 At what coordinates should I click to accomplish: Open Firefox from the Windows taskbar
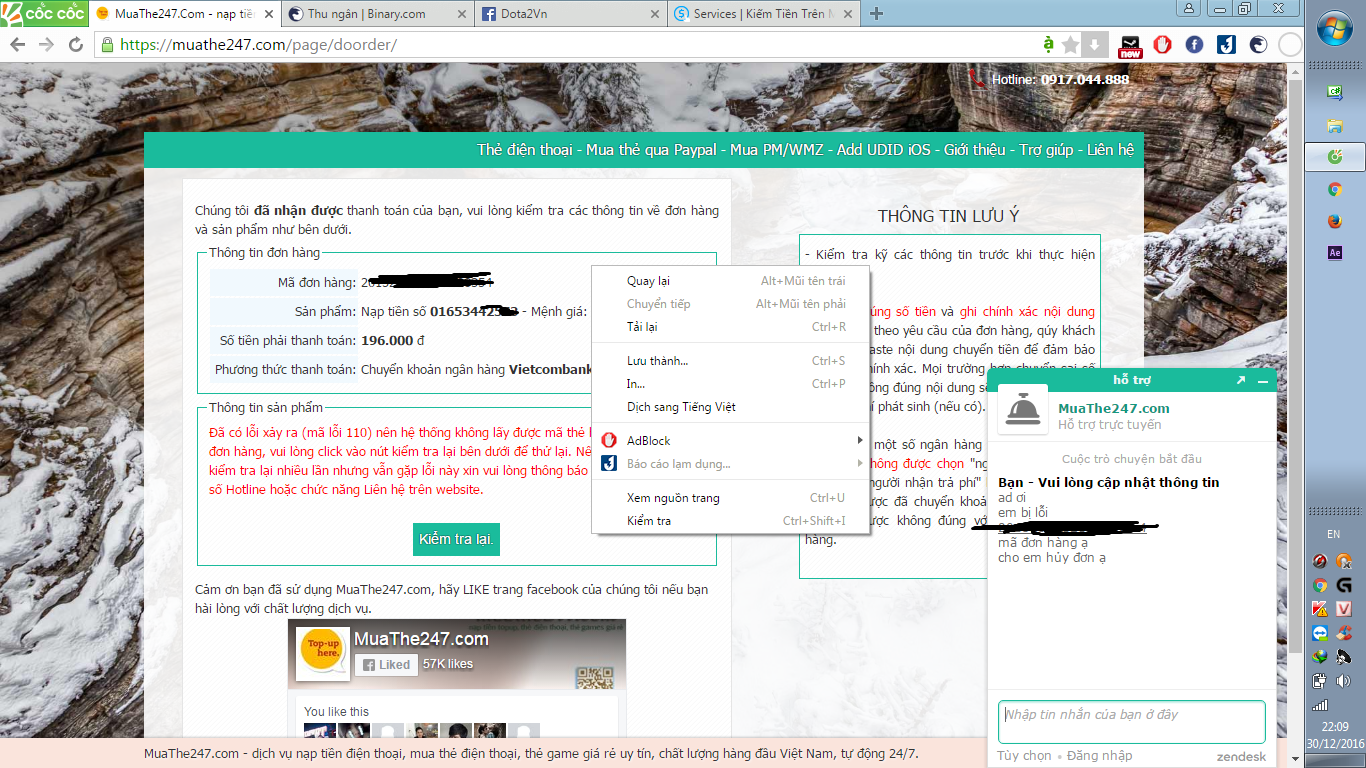coord(1334,221)
